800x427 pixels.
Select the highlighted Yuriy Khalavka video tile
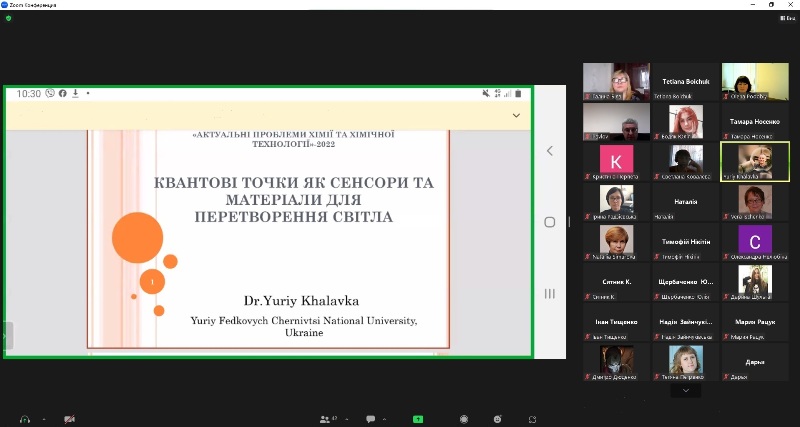click(x=754, y=161)
